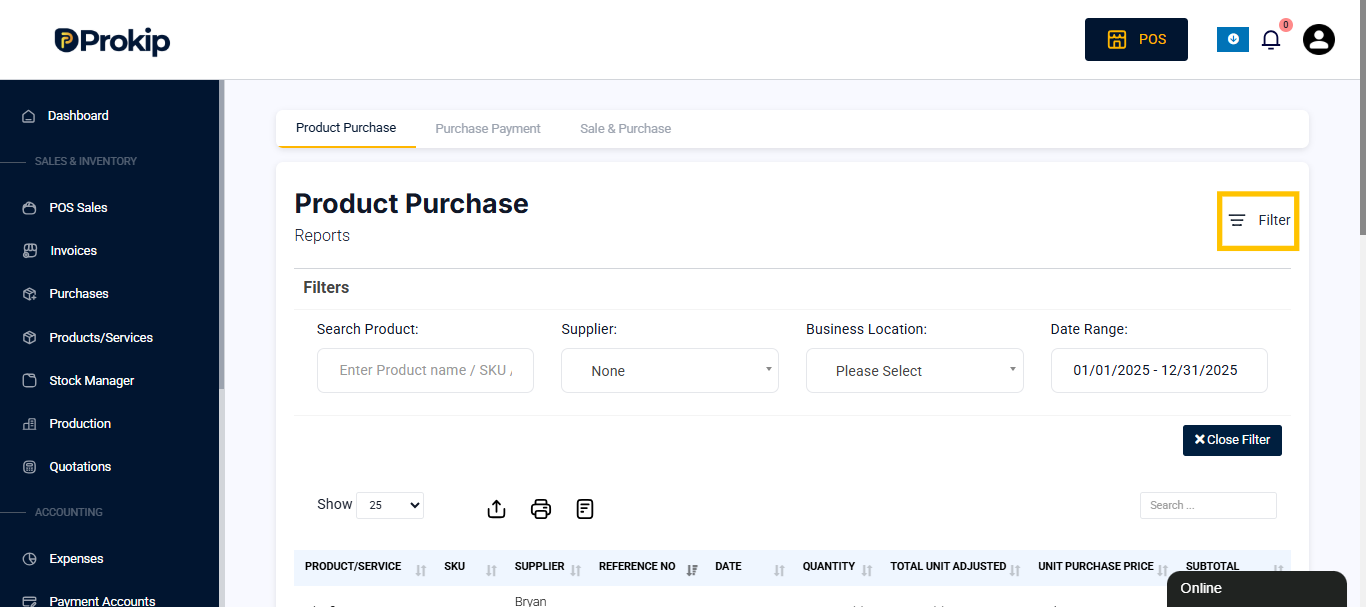Viewport: 1366px width, 607px height.
Task: Switch to the Sale & Purchase tab
Action: (625, 129)
